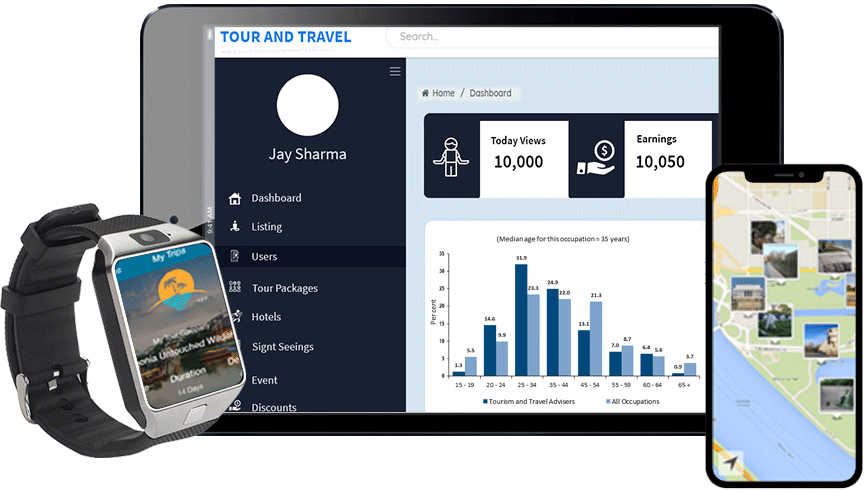Image resolution: width=864 pixels, height=491 pixels.
Task: Click the home icon in the breadcrumb
Action: pos(425,93)
